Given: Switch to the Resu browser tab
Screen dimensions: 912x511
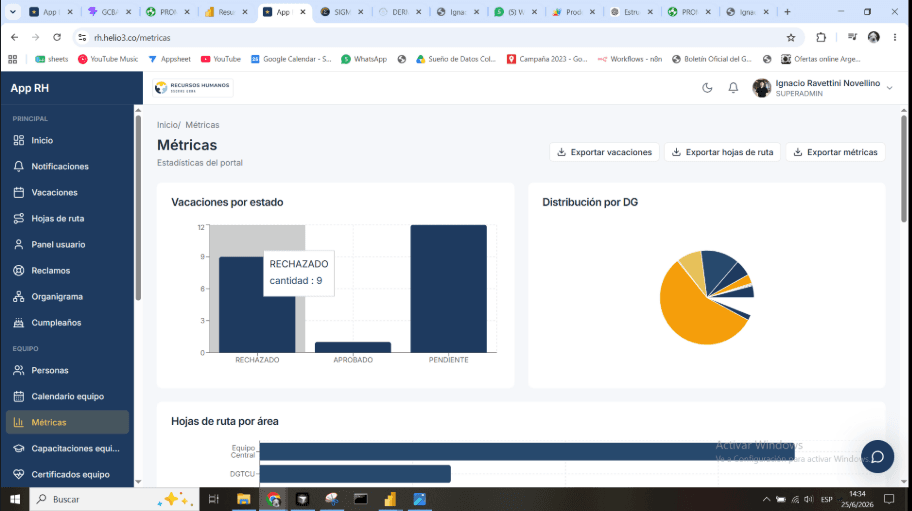Looking at the screenshot, I should (226, 12).
